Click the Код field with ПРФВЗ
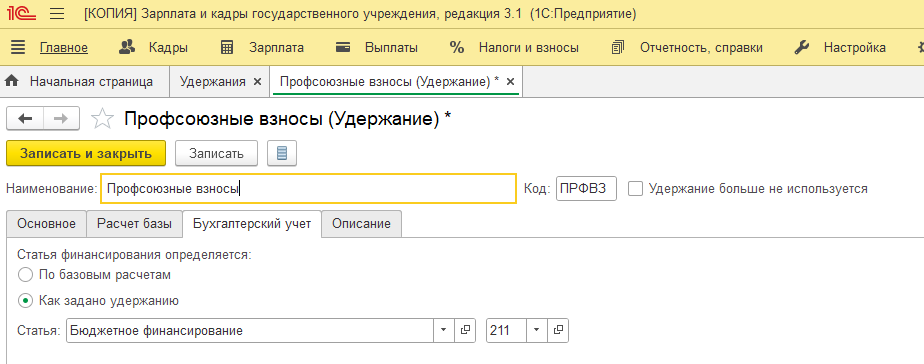The height and width of the screenshot is (364, 924). (586, 189)
